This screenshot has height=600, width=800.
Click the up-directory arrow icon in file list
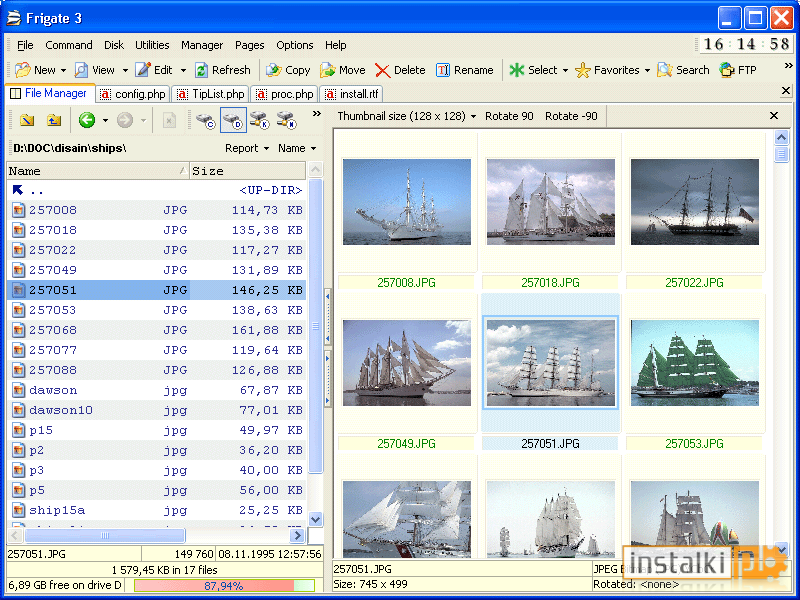[18, 190]
